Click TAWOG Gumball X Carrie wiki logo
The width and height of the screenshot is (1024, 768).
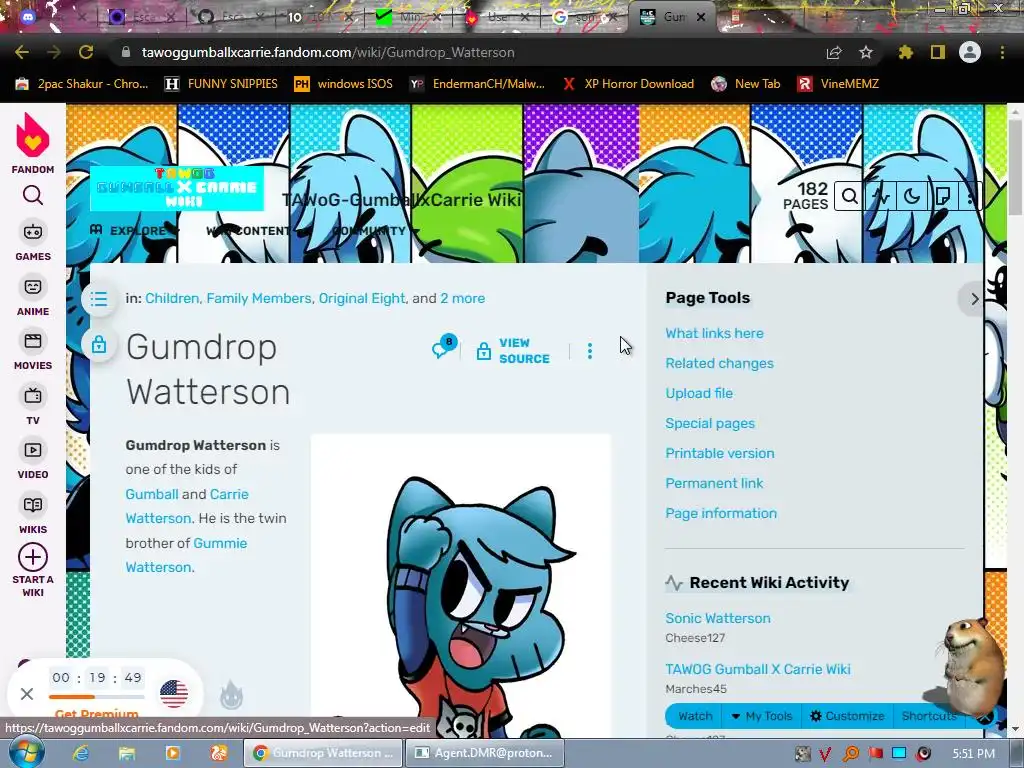[176, 188]
